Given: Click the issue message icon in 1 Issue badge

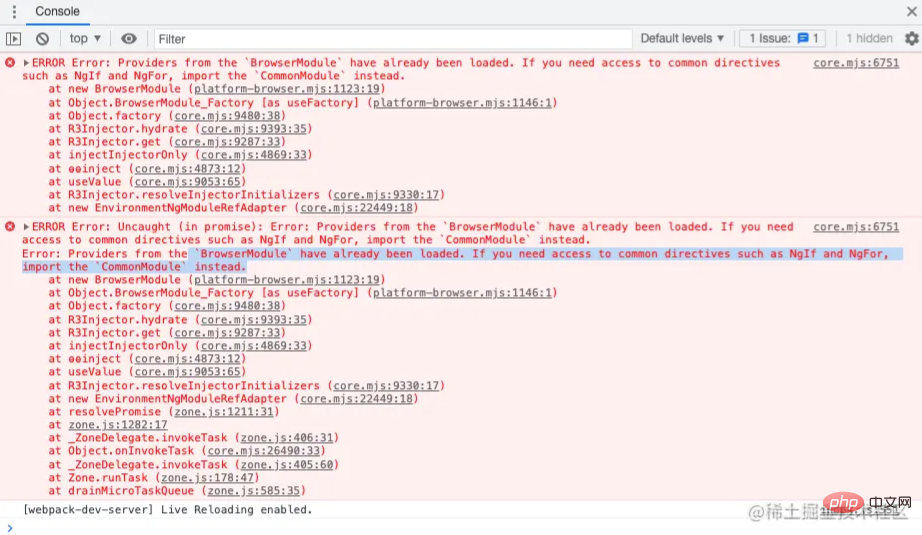Looking at the screenshot, I should point(802,39).
